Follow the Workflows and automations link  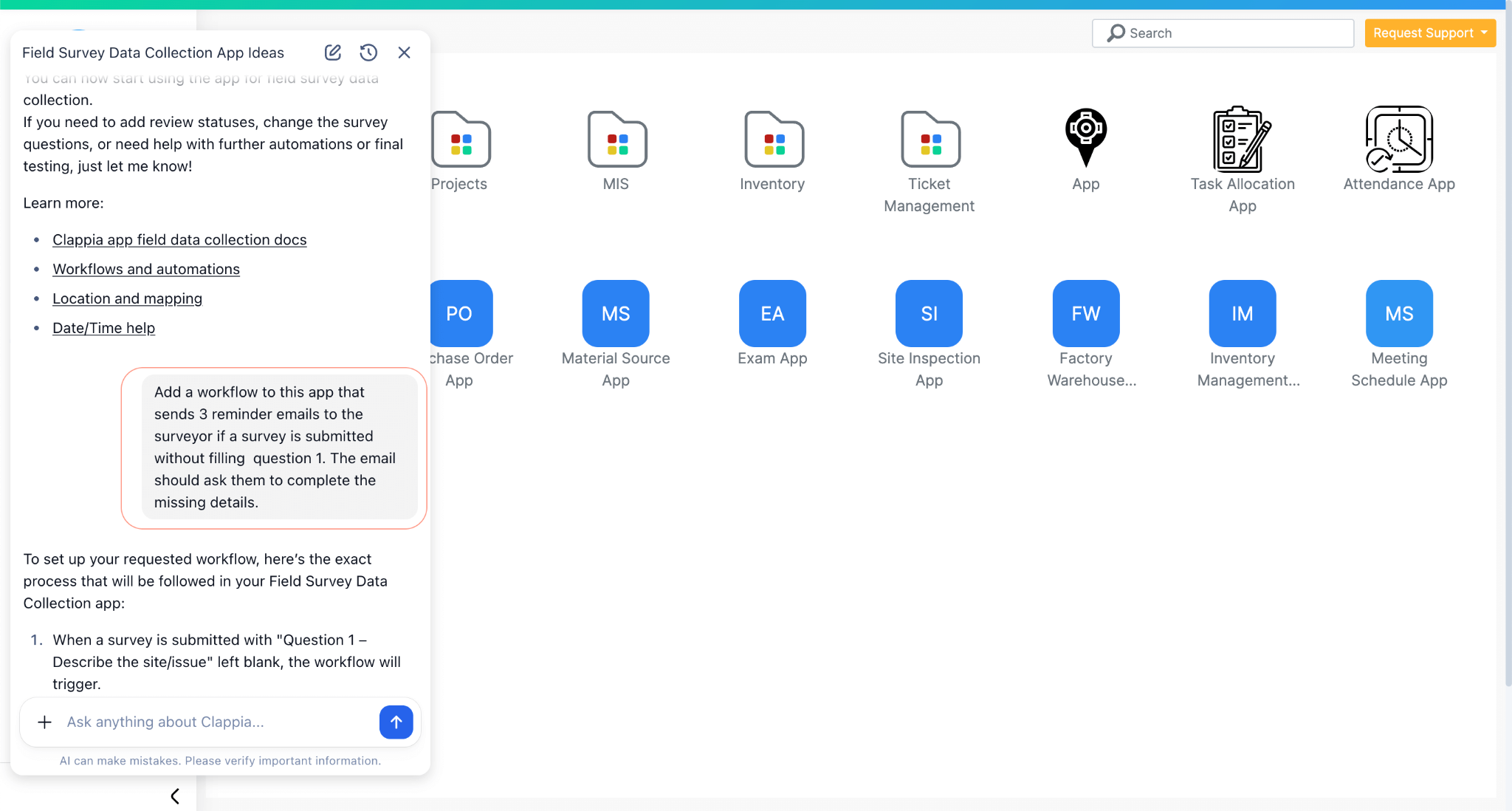(145, 269)
